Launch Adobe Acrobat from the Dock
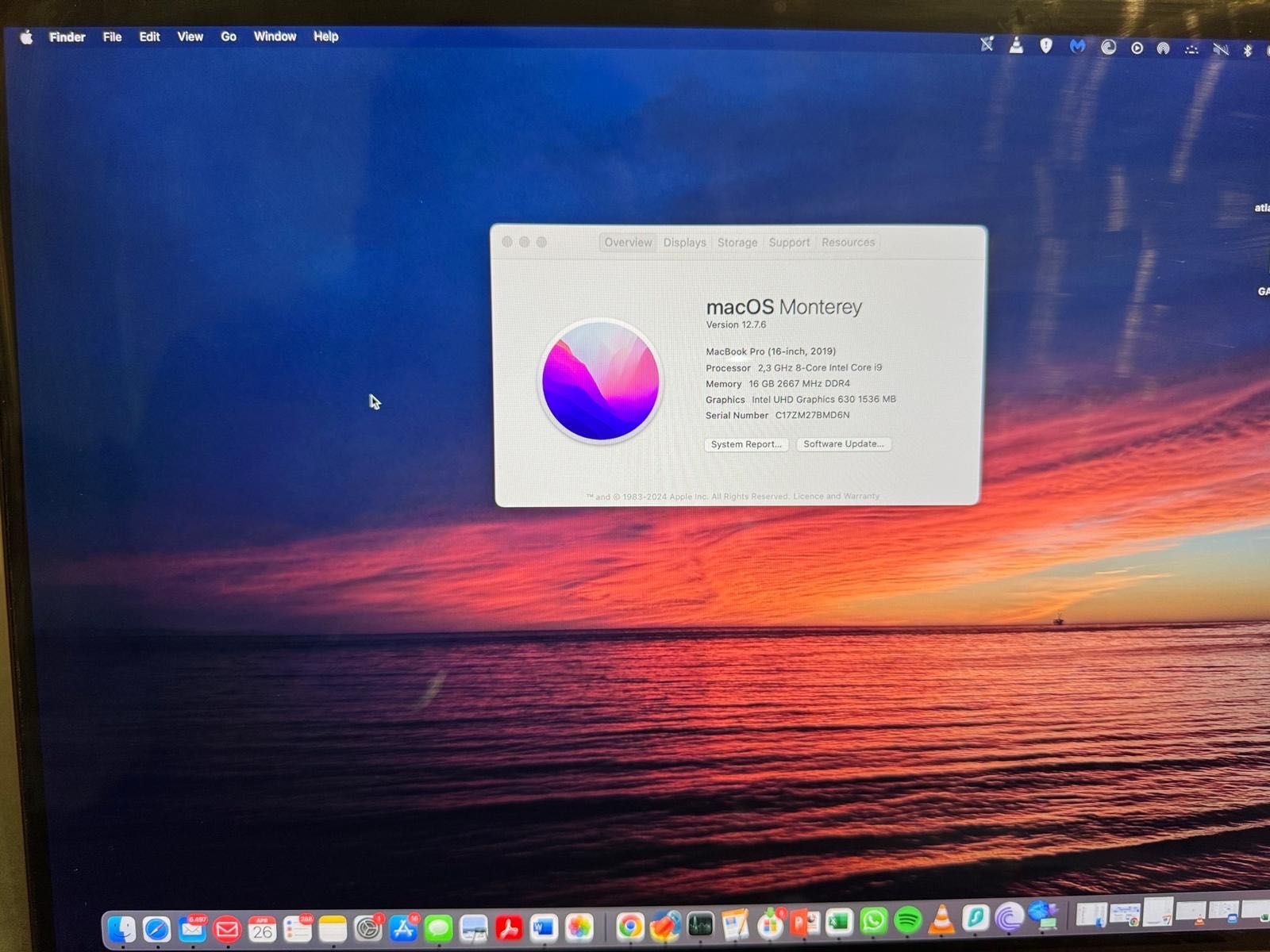The height and width of the screenshot is (952, 1270). [509, 927]
